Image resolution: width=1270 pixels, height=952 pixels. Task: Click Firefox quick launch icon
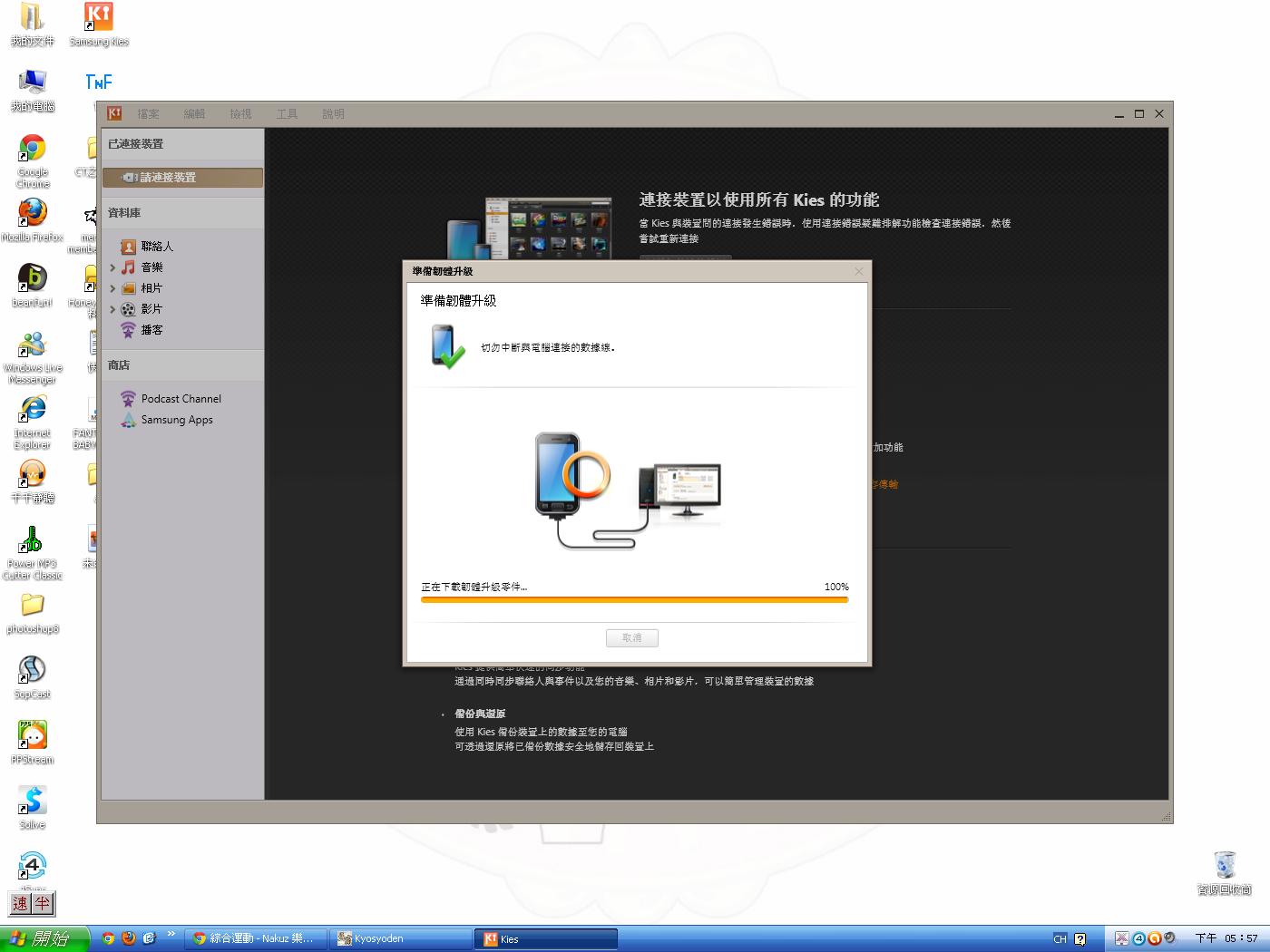(129, 938)
